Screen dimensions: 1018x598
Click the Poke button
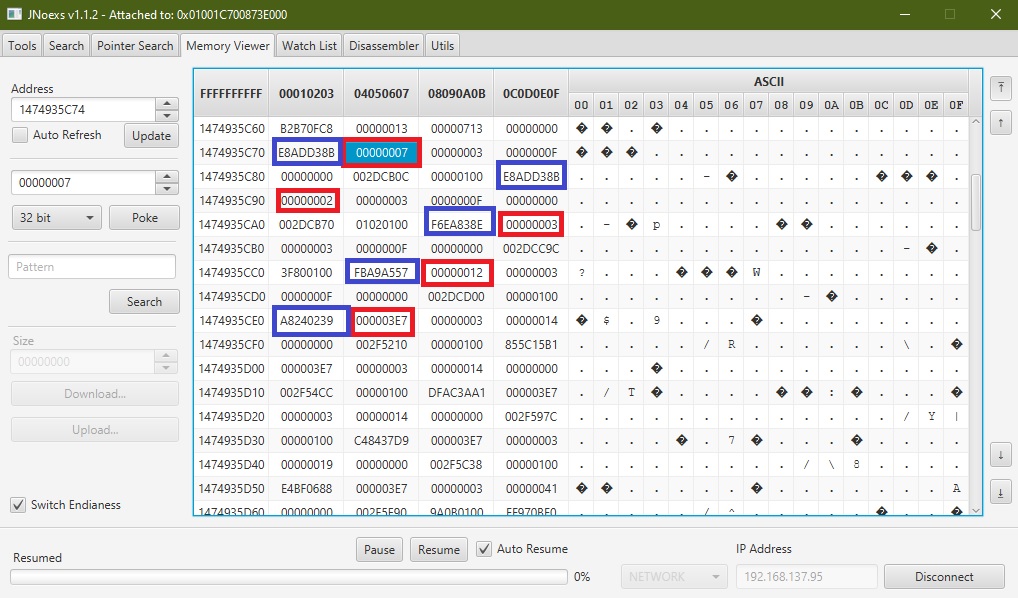pyautogui.click(x=144, y=218)
